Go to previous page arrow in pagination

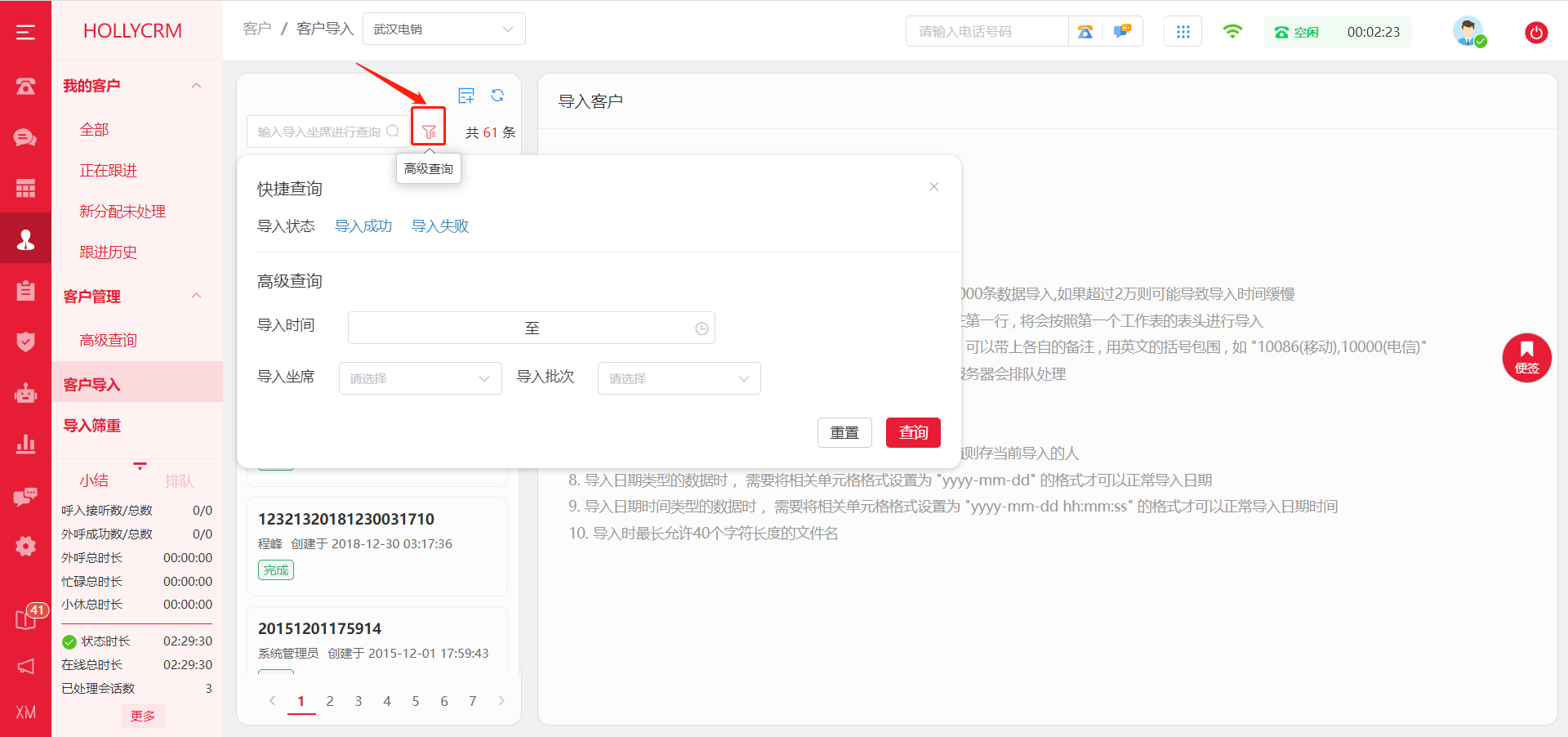coord(273,700)
